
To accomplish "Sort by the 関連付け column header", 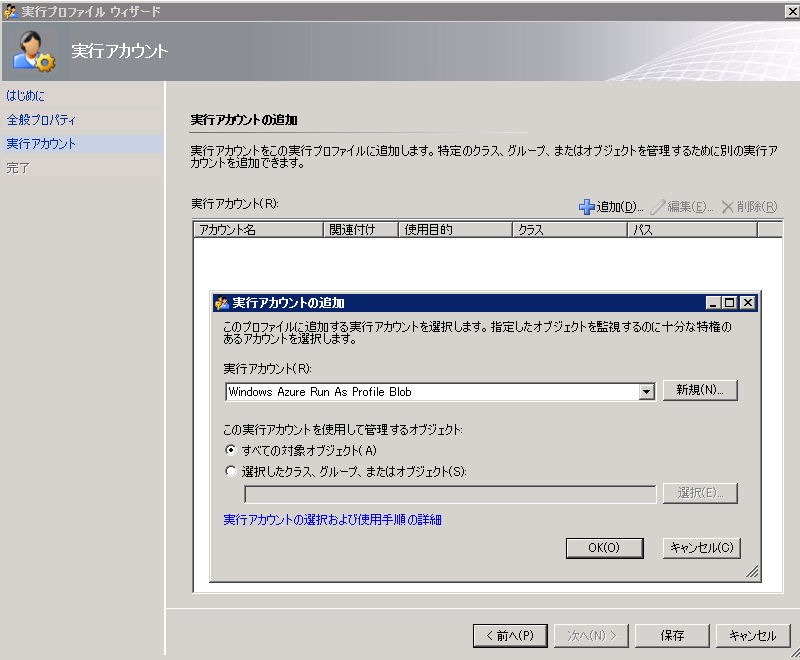I will click(x=361, y=230).
